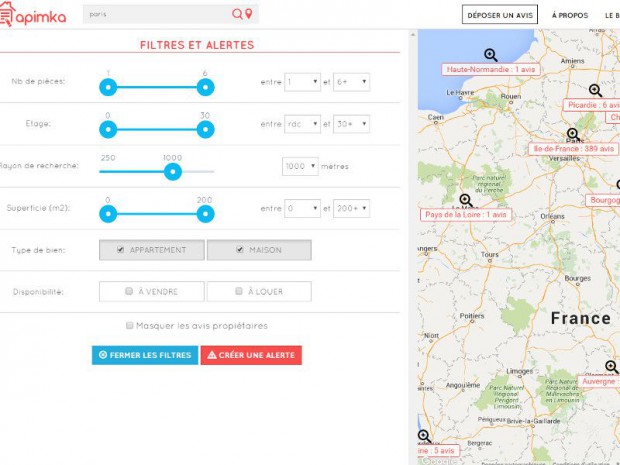Open the À propos menu
The height and width of the screenshot is (465, 620).
[x=570, y=15]
